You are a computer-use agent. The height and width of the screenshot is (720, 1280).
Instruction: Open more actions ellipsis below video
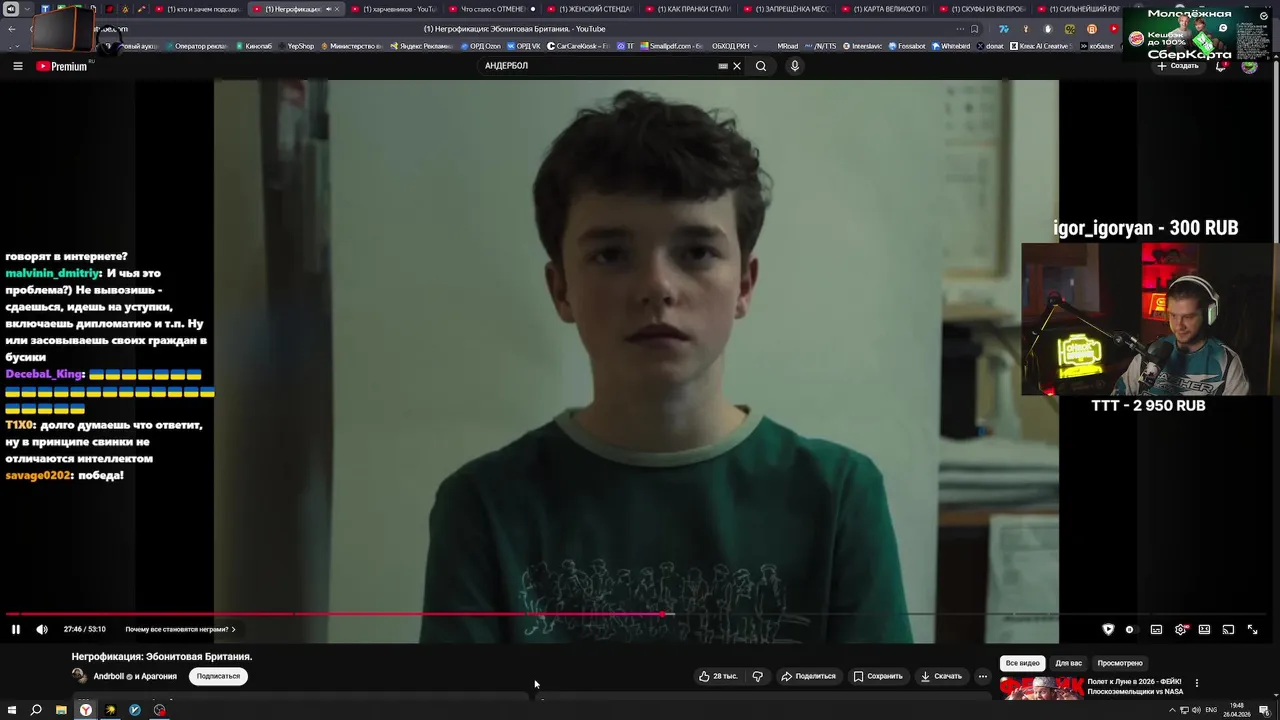point(983,677)
